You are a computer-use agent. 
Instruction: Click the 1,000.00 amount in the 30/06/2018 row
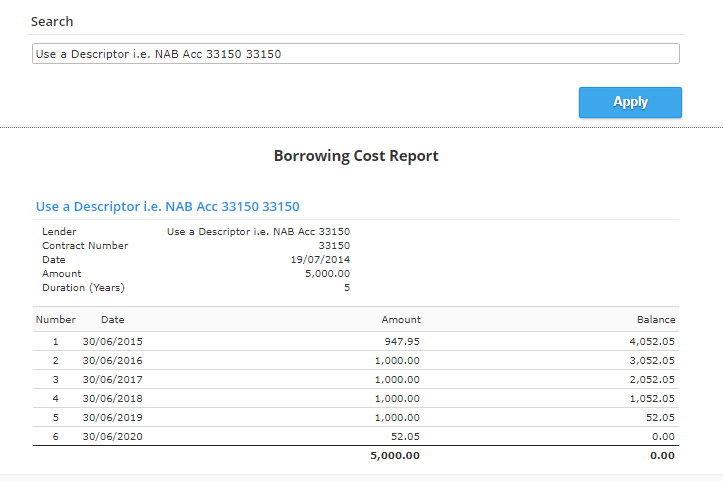pyautogui.click(x=397, y=398)
